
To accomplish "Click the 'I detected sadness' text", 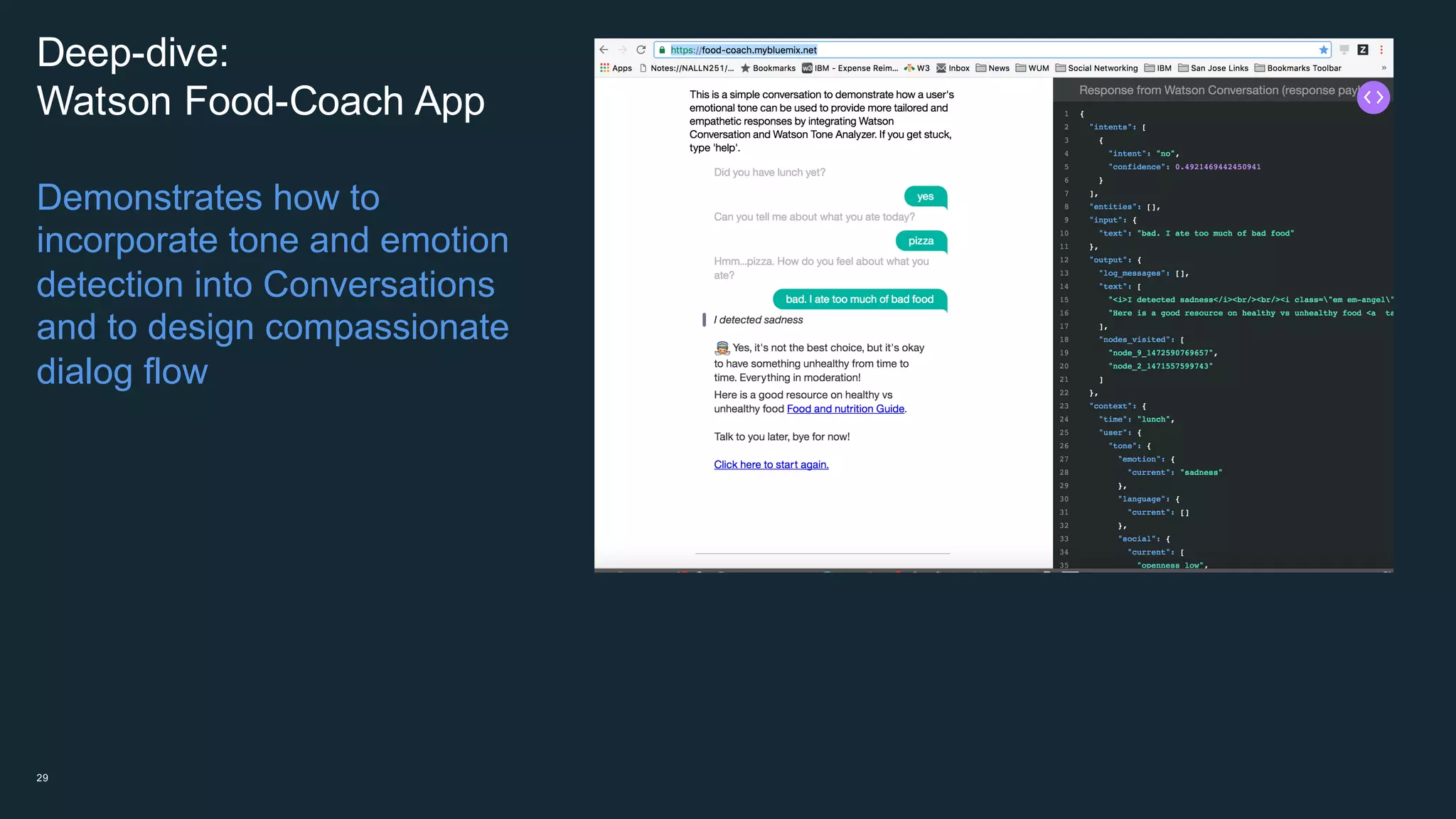I will click(x=758, y=320).
